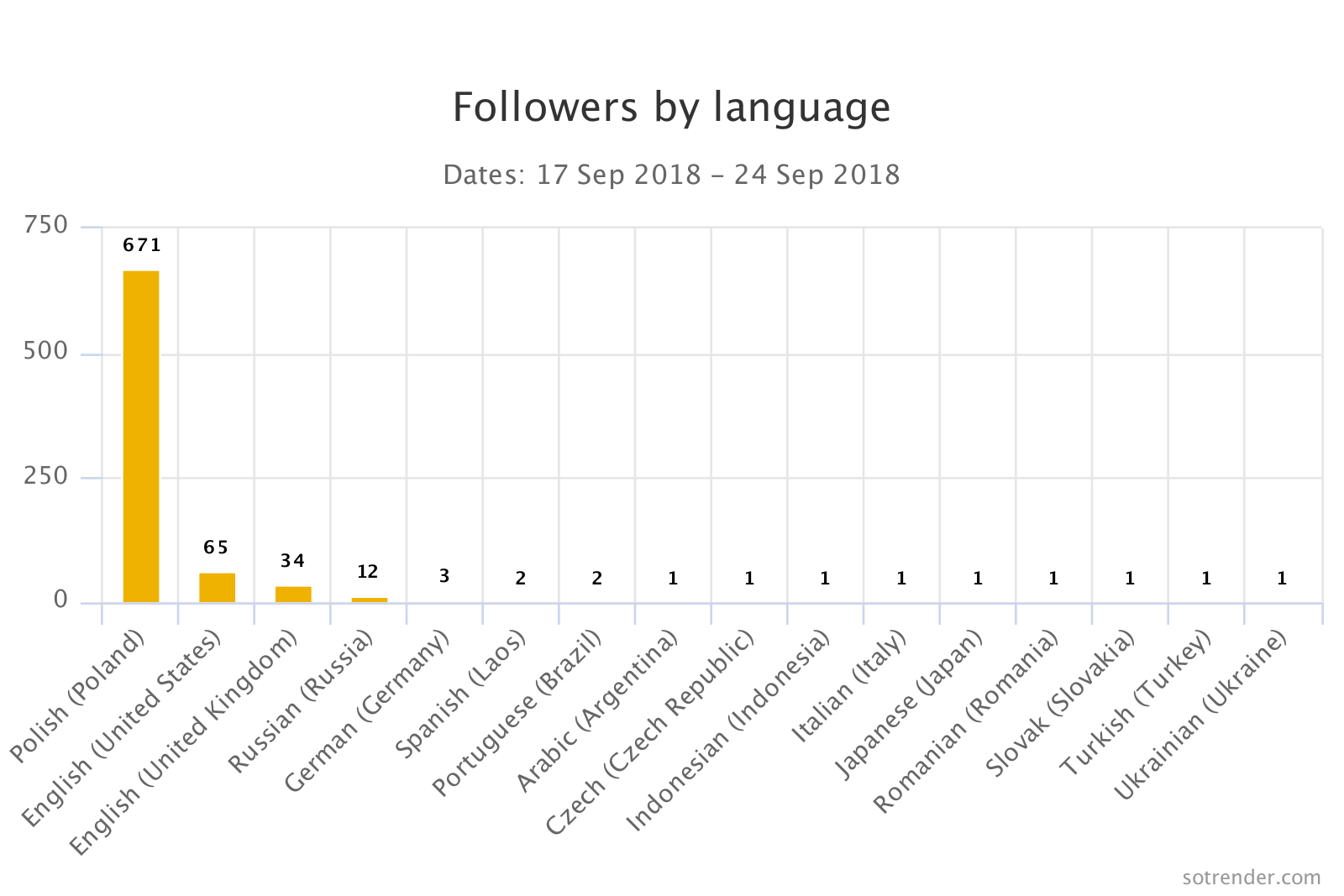Click the 500 y-axis label
The height and width of the screenshot is (896, 1344).
pyautogui.click(x=46, y=352)
